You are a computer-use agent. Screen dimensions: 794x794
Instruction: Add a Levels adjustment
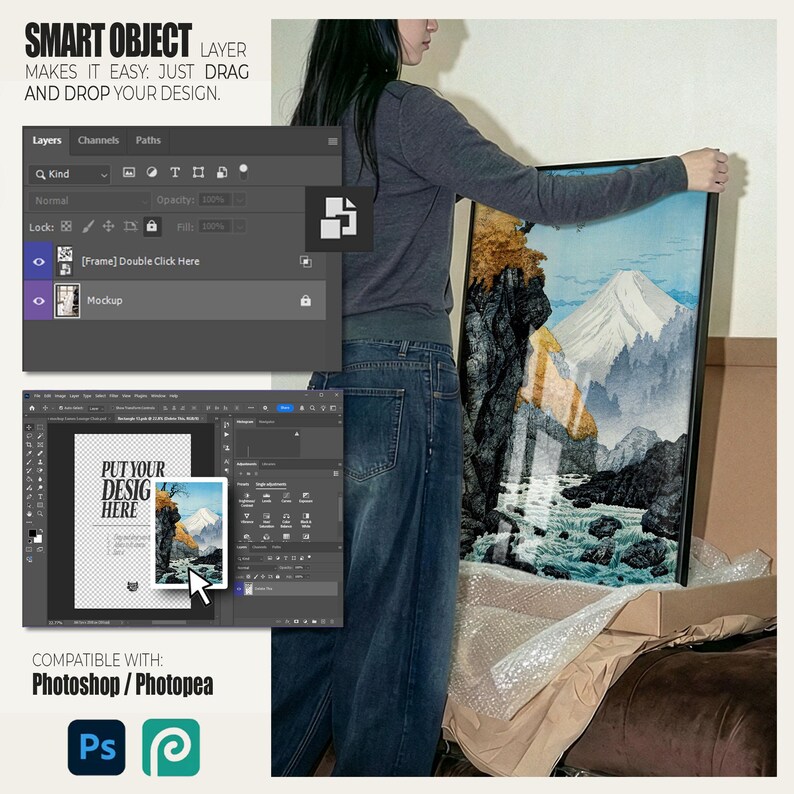point(266,498)
